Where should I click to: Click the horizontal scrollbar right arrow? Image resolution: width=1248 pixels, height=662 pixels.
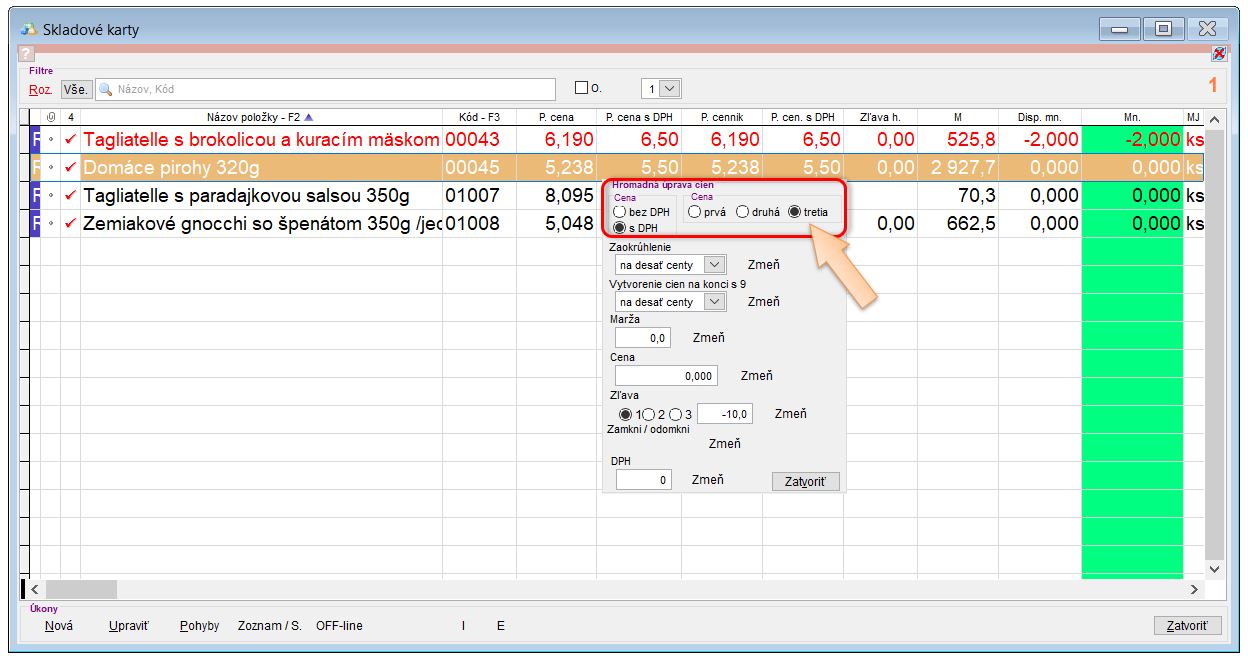(1194, 589)
